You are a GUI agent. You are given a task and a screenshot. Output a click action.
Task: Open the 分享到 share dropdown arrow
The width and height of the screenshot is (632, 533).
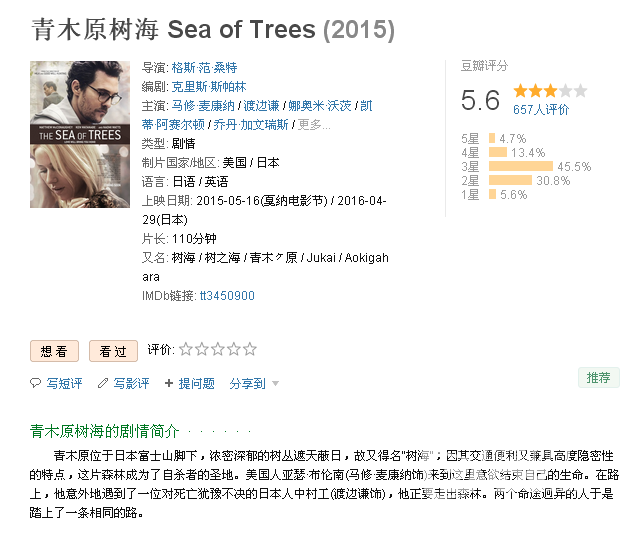[x=275, y=383]
